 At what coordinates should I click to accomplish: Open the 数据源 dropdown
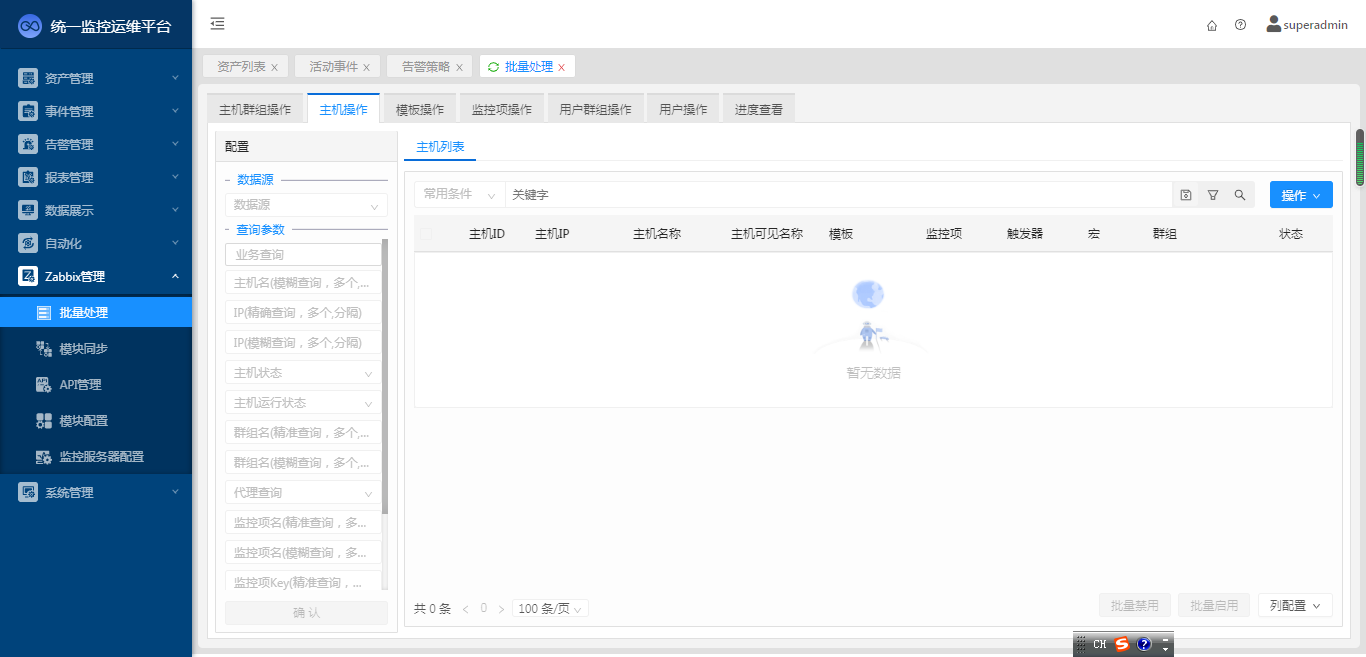pyautogui.click(x=306, y=205)
